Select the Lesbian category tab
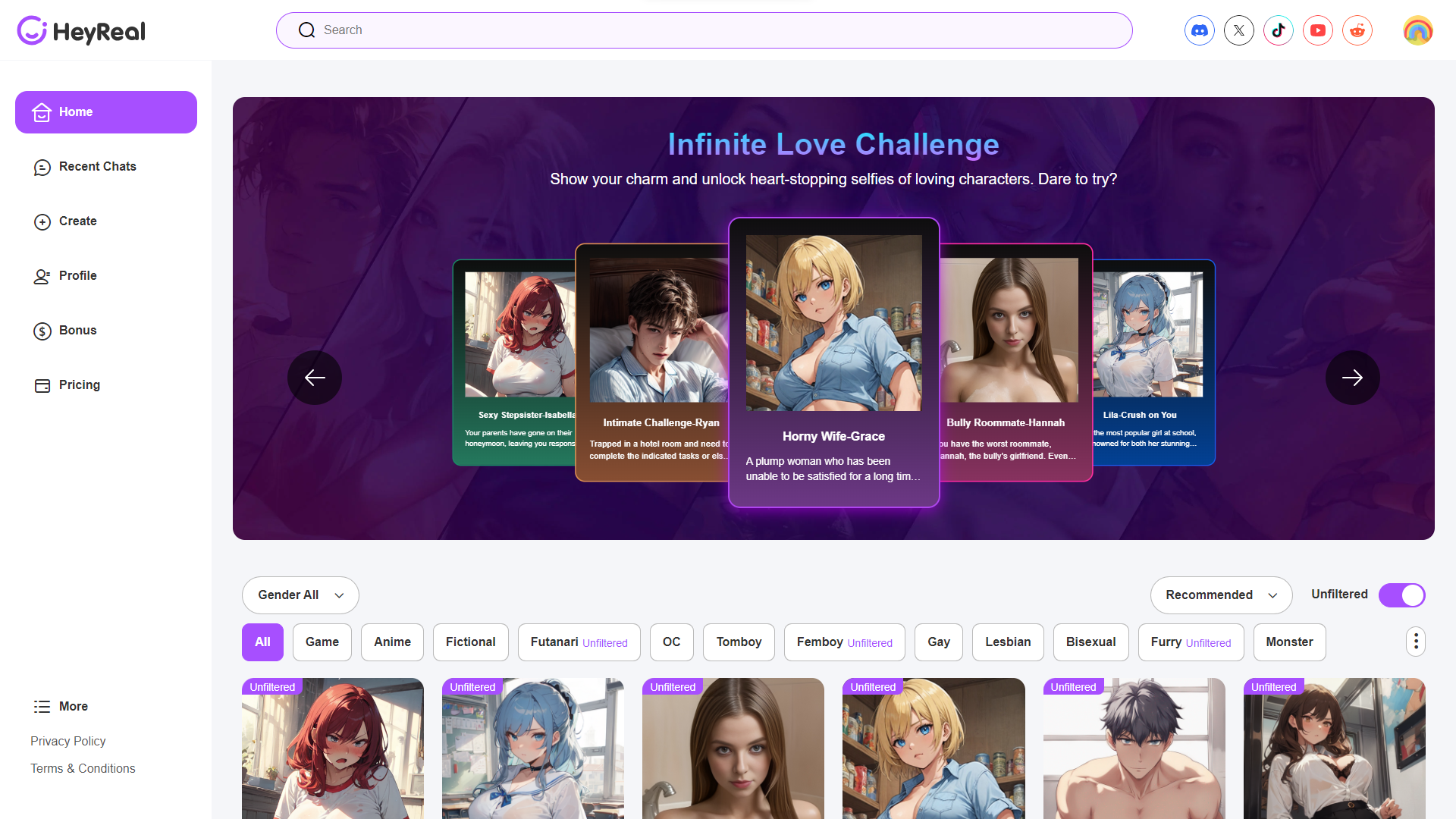 point(1009,642)
